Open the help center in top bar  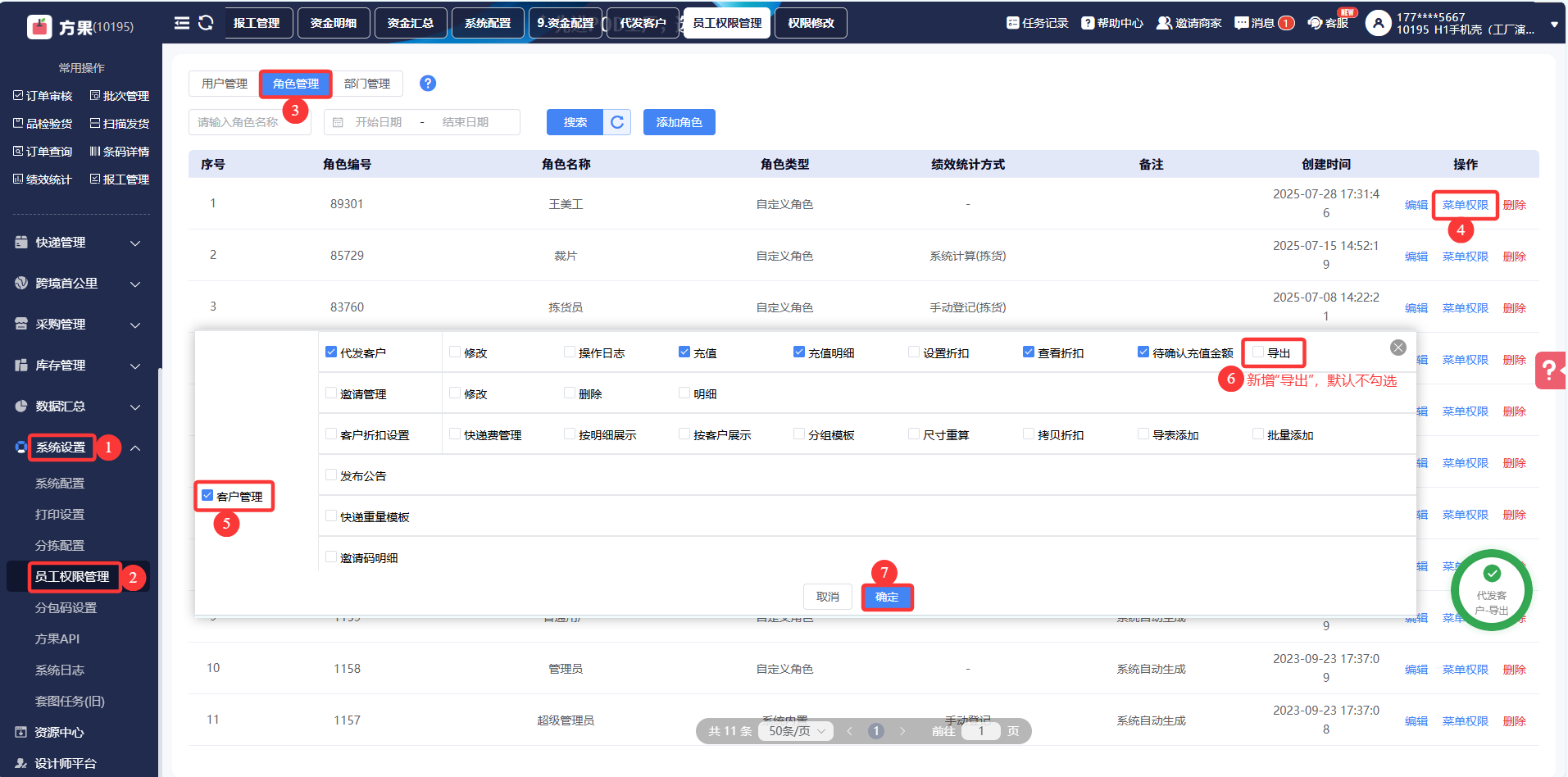pyautogui.click(x=1112, y=23)
